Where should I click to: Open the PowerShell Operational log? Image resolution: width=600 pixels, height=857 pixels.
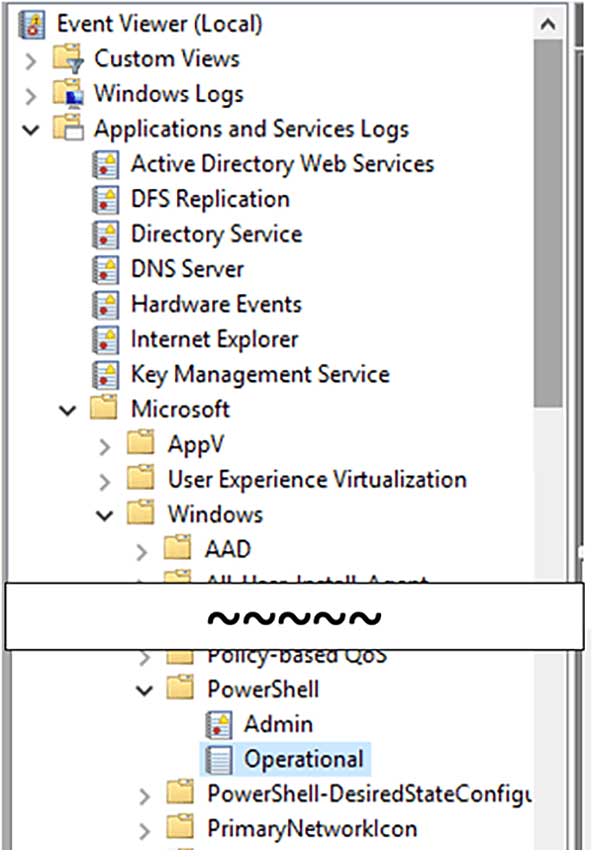tap(304, 759)
